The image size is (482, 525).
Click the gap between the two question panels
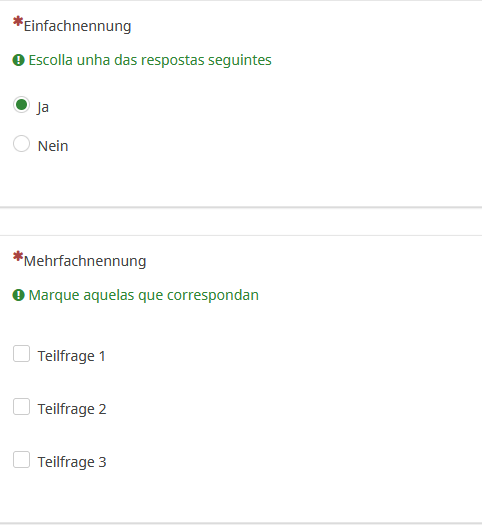point(241,221)
